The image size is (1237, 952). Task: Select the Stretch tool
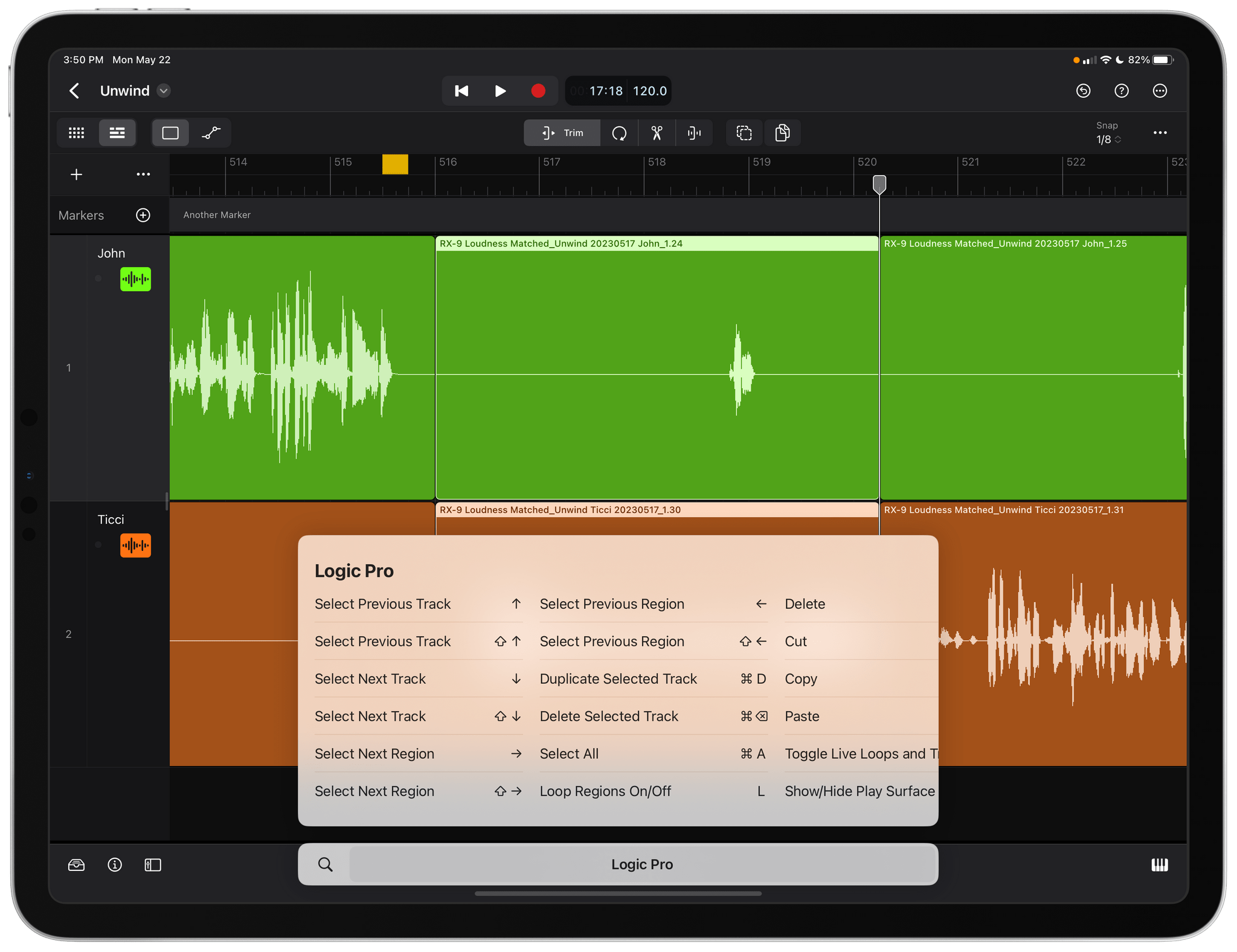(694, 133)
